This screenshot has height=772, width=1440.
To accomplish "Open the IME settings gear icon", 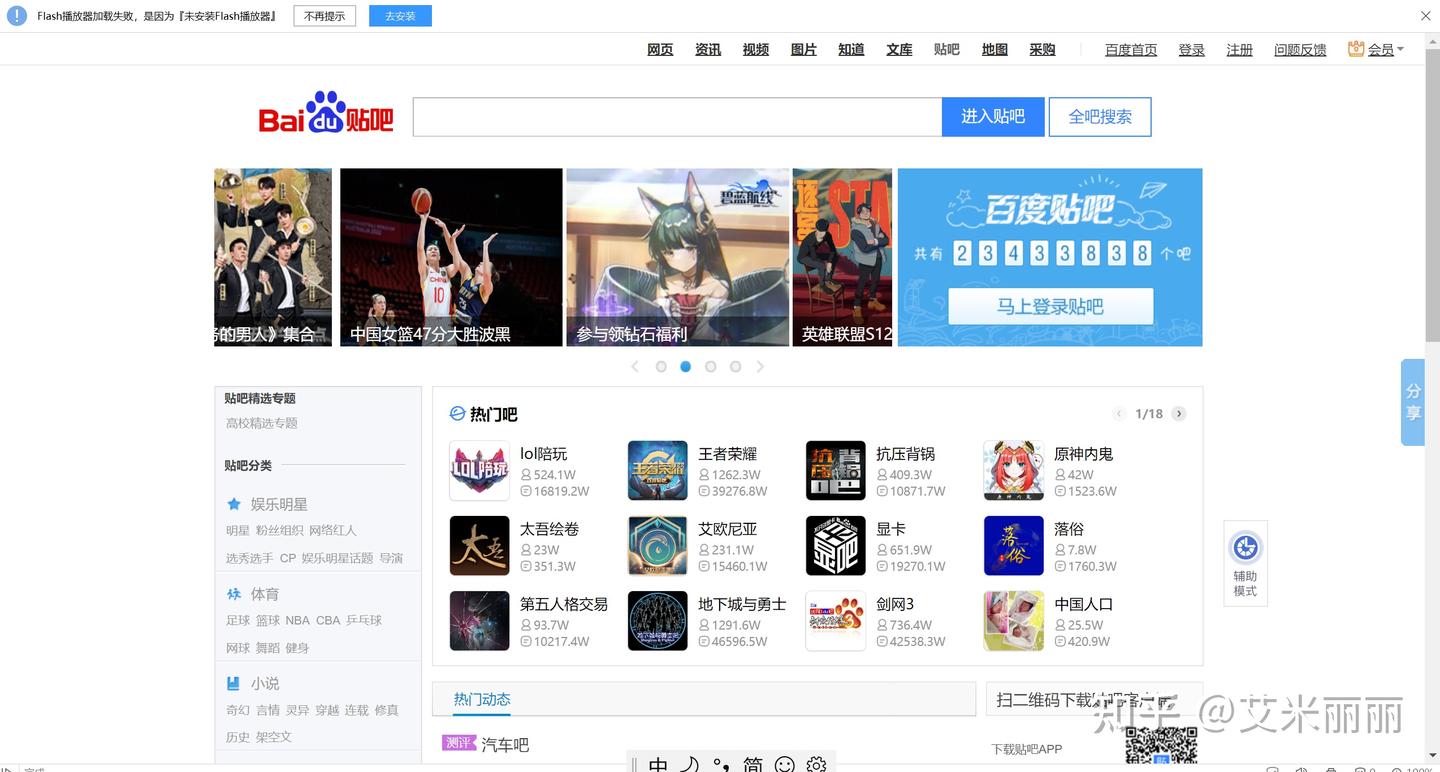I will (x=816, y=763).
